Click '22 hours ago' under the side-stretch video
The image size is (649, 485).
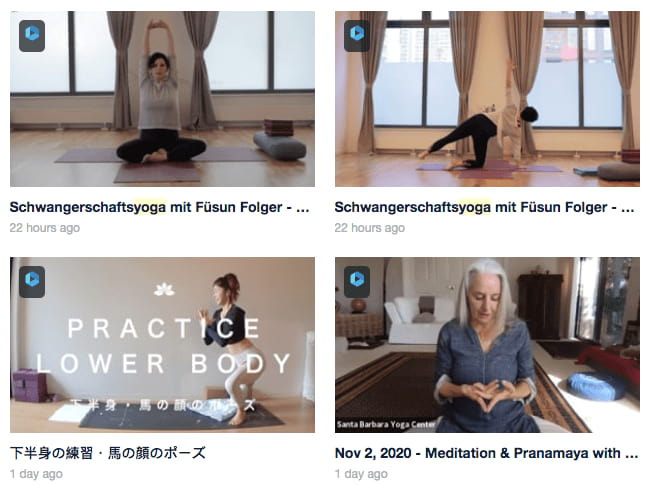(x=370, y=228)
